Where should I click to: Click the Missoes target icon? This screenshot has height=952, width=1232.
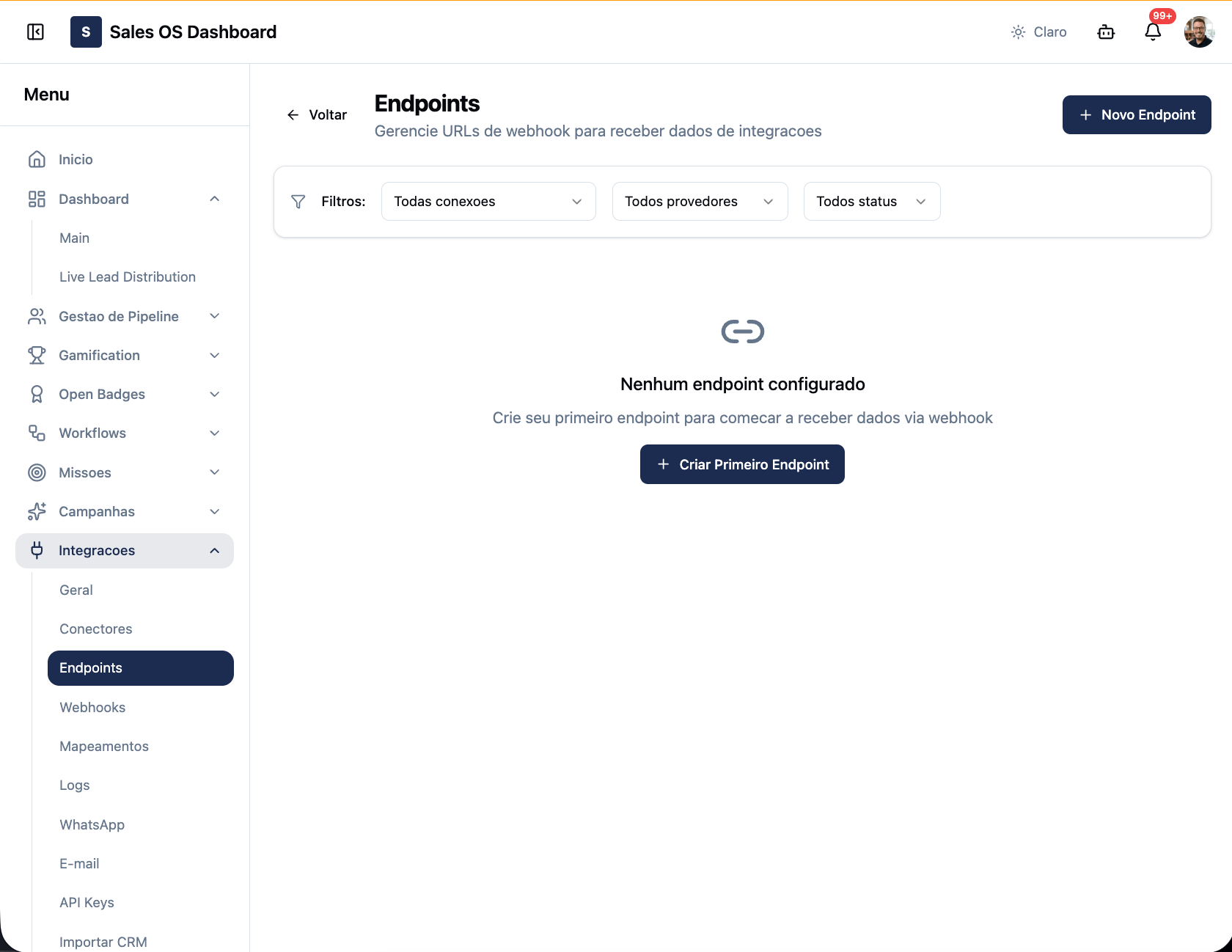[37, 472]
